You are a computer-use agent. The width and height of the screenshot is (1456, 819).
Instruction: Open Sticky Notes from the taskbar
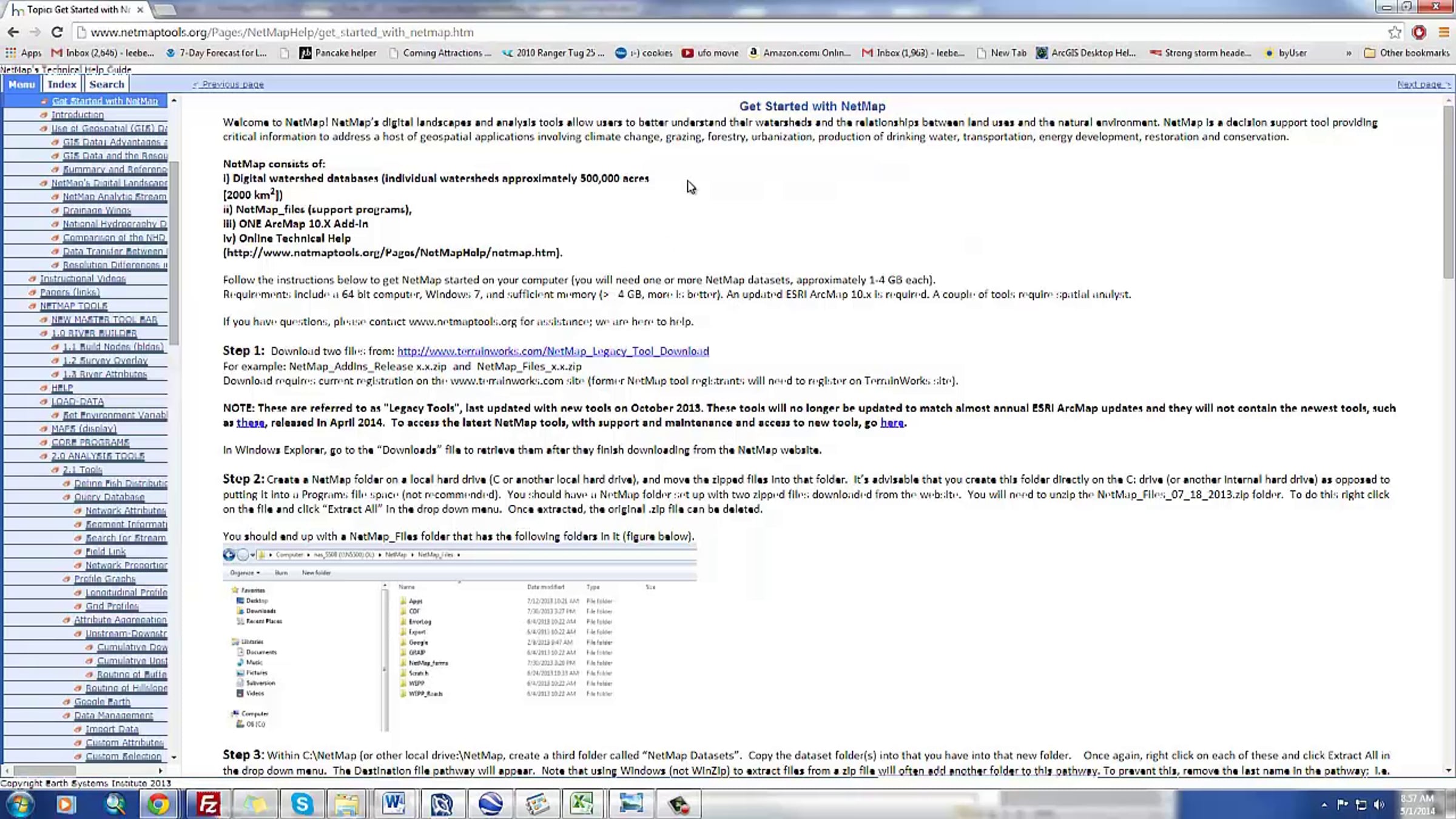(x=255, y=804)
